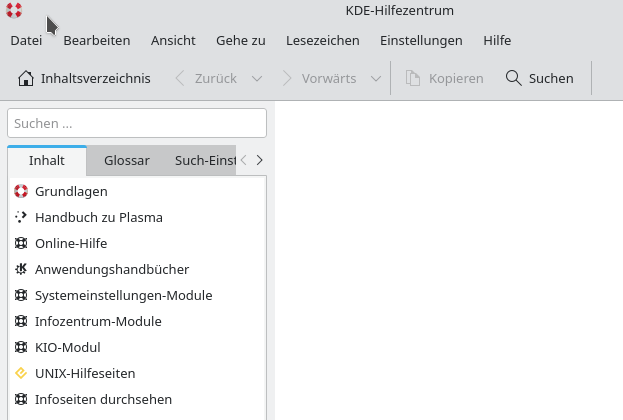
Task: Click the Handbuch zu Plasma icon
Action: pyautogui.click(x=21, y=217)
